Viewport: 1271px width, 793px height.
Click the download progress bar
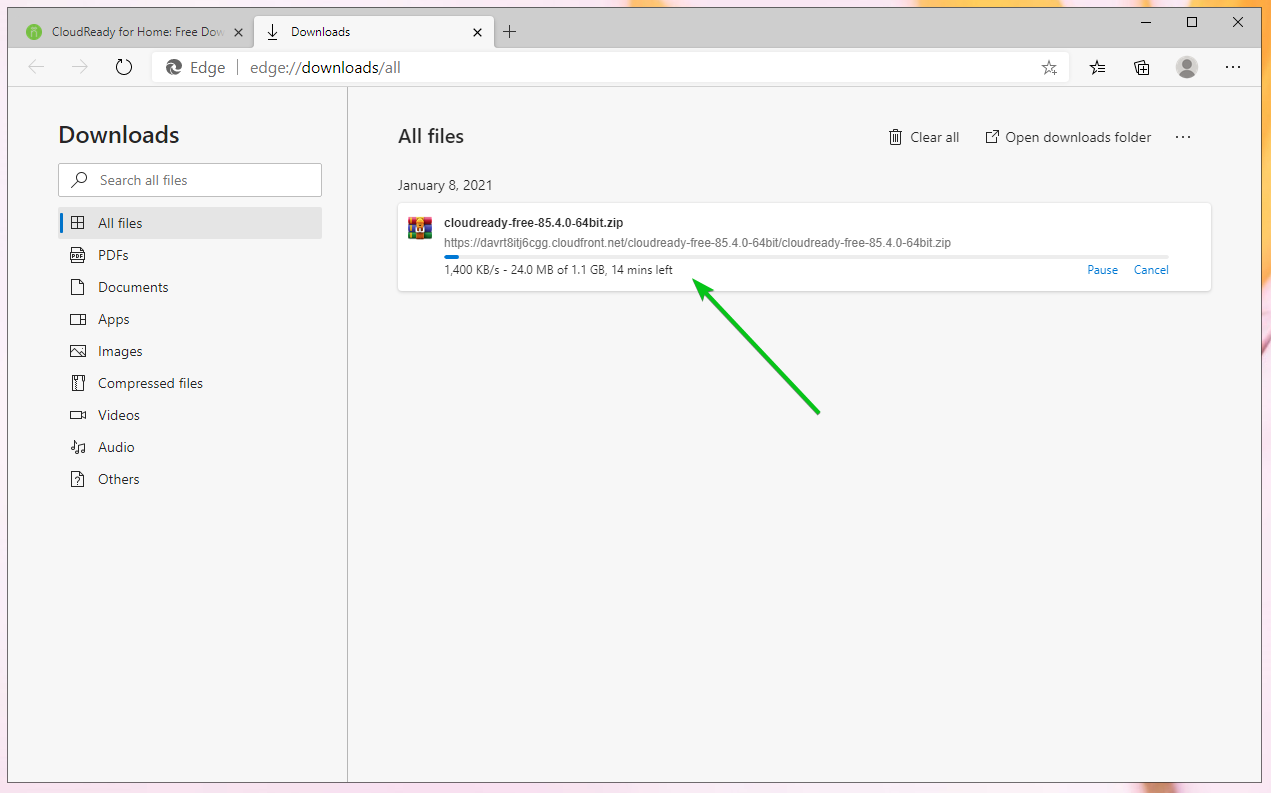[x=806, y=257]
